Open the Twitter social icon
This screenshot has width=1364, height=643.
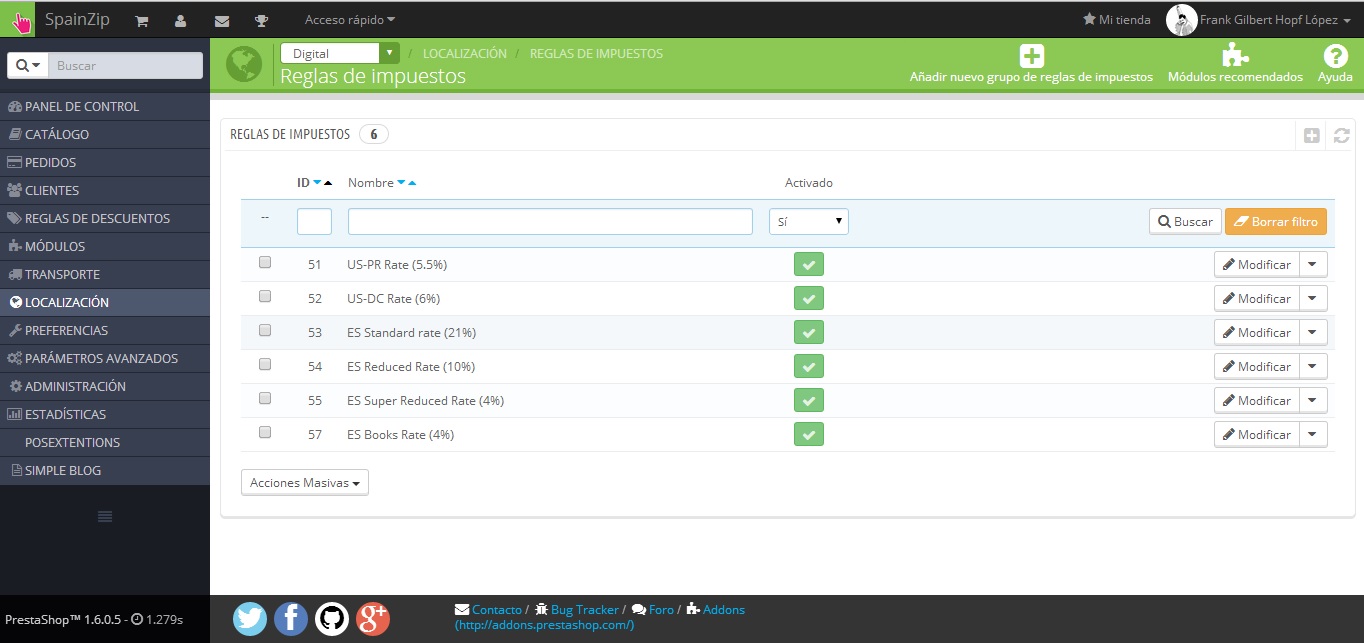[250, 618]
